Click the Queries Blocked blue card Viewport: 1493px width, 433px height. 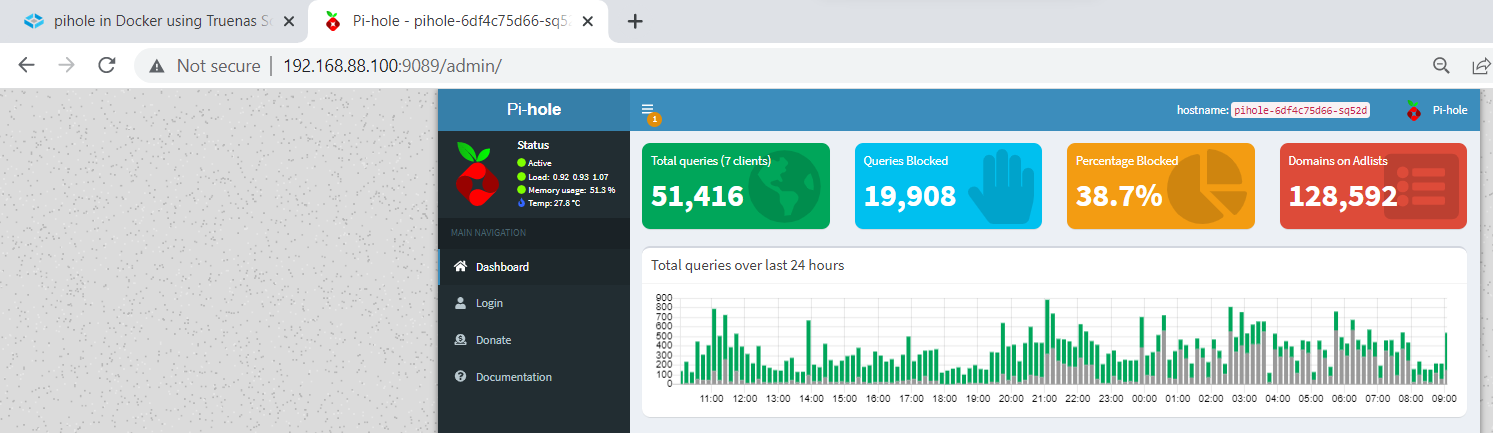tap(948, 186)
